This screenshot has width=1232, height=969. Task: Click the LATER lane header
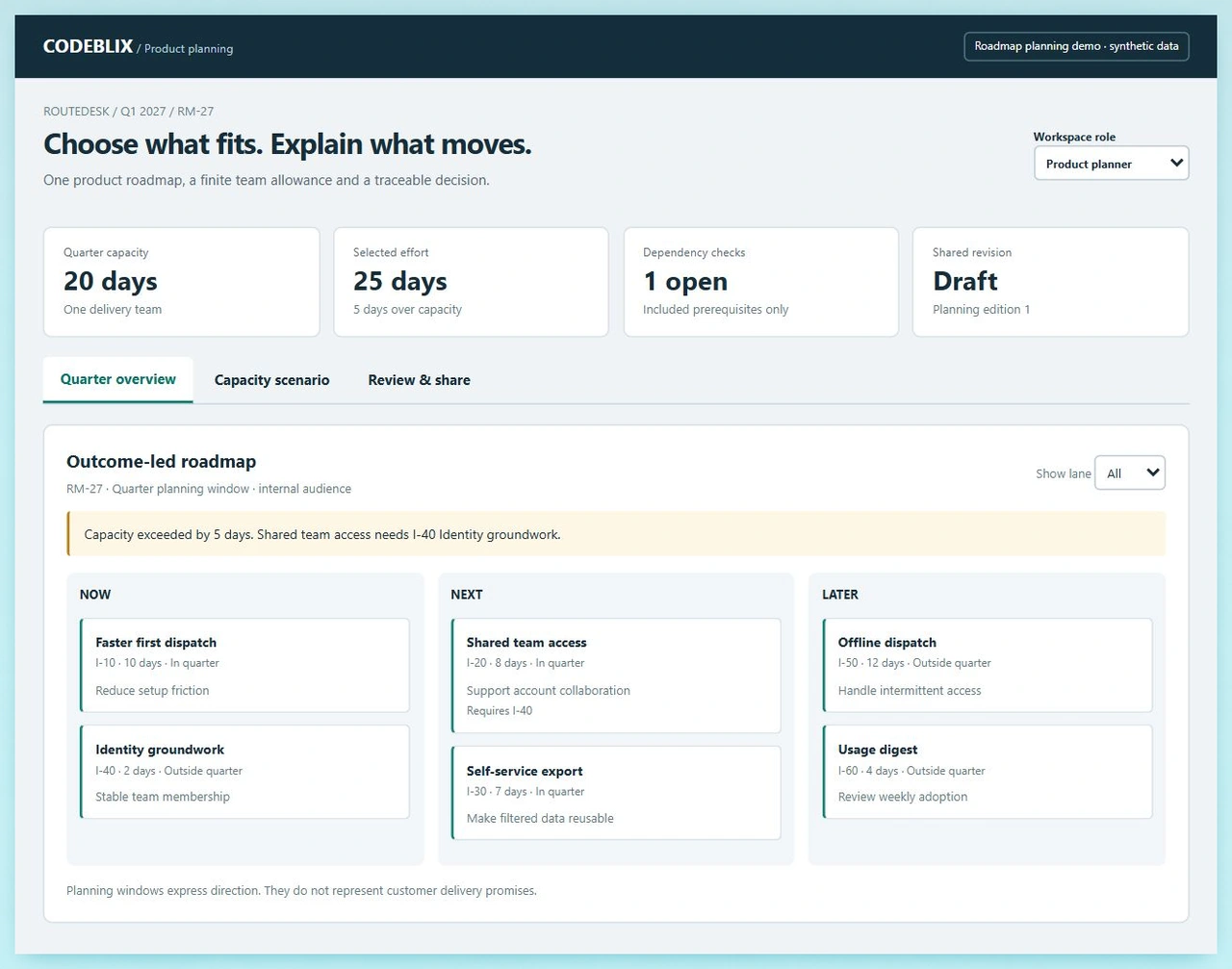[840, 595]
